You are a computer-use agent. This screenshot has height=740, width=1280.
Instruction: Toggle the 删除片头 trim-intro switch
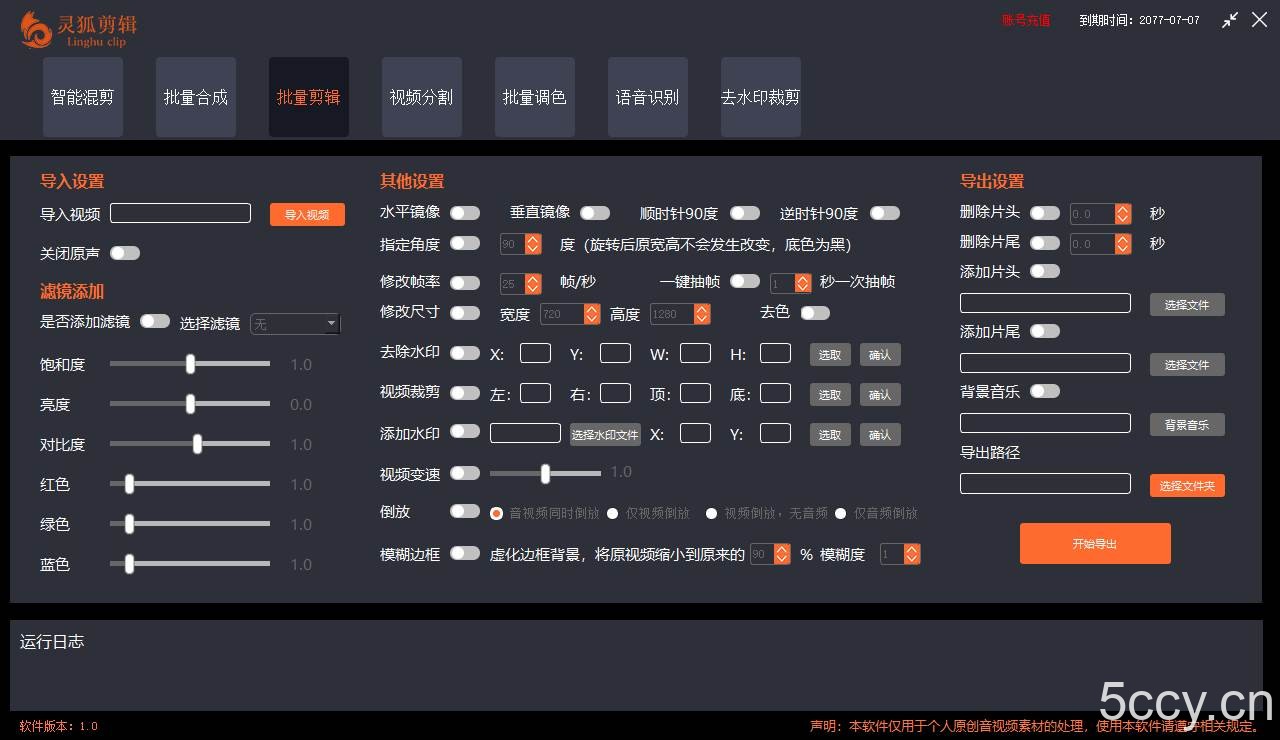point(1045,212)
